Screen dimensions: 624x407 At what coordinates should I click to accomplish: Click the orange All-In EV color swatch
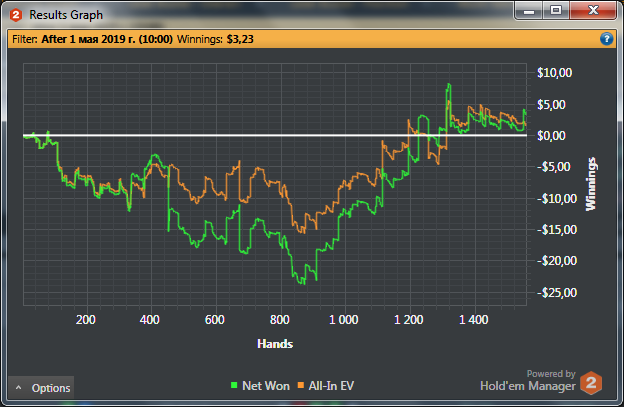(301, 385)
